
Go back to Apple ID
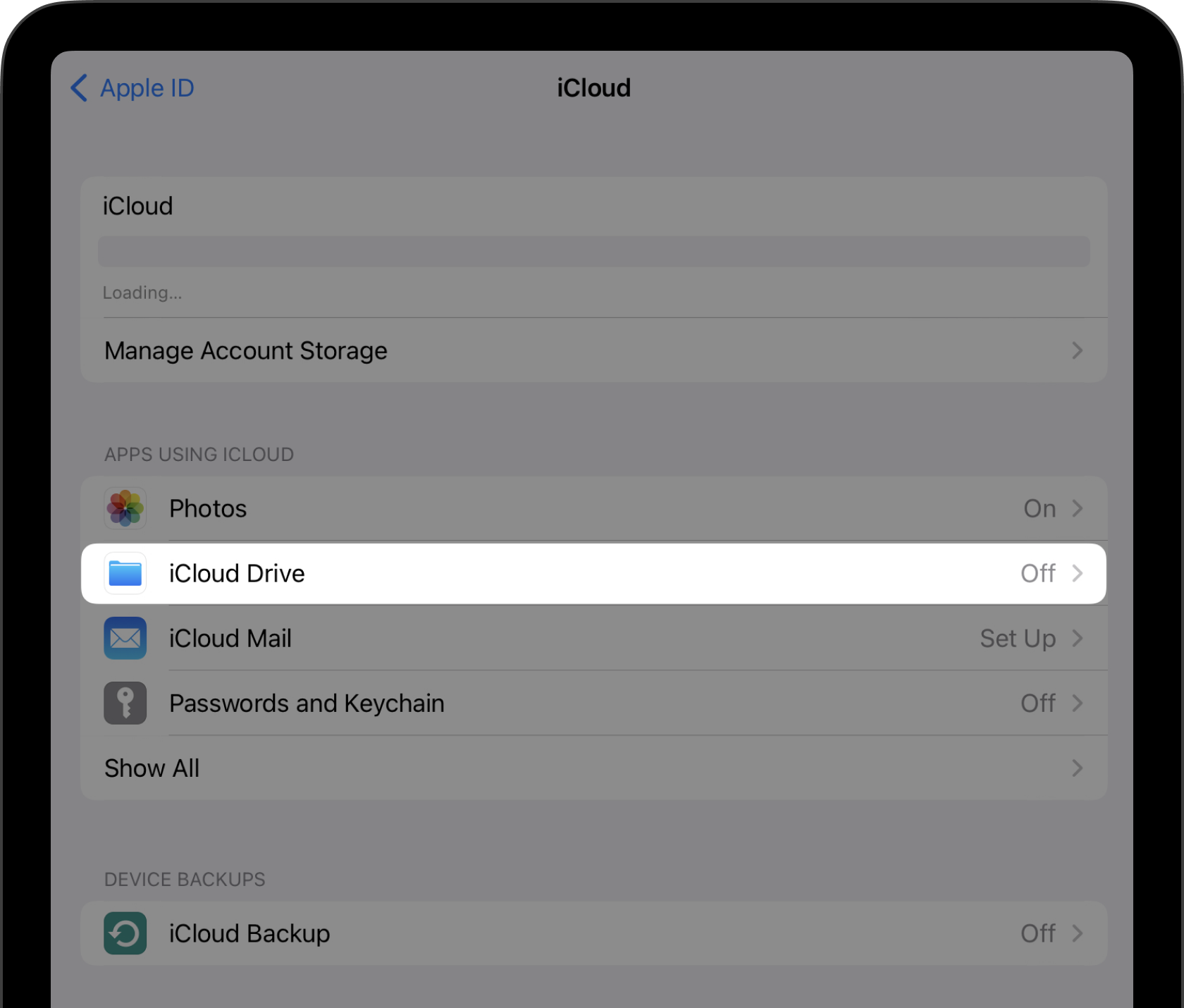click(x=132, y=88)
